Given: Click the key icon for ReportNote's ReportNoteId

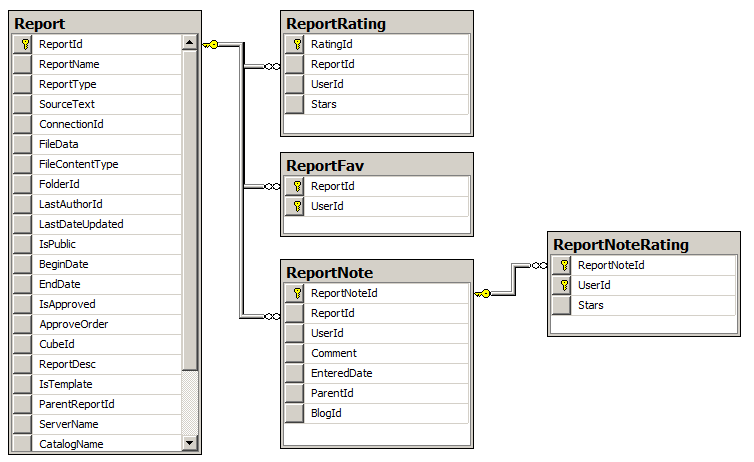Looking at the screenshot, I should pyautogui.click(x=295, y=293).
